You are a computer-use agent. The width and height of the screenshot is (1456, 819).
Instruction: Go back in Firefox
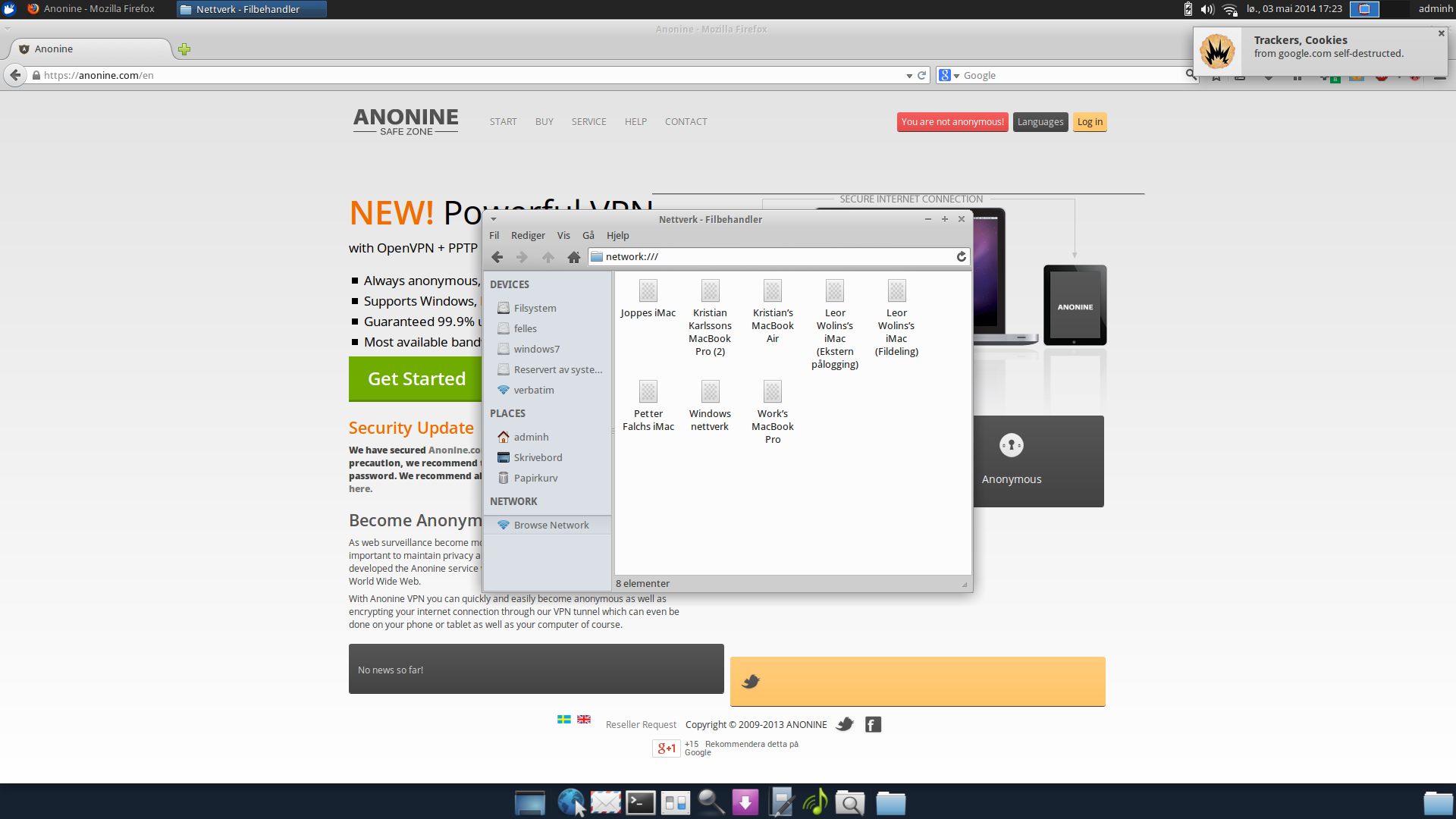(x=15, y=75)
